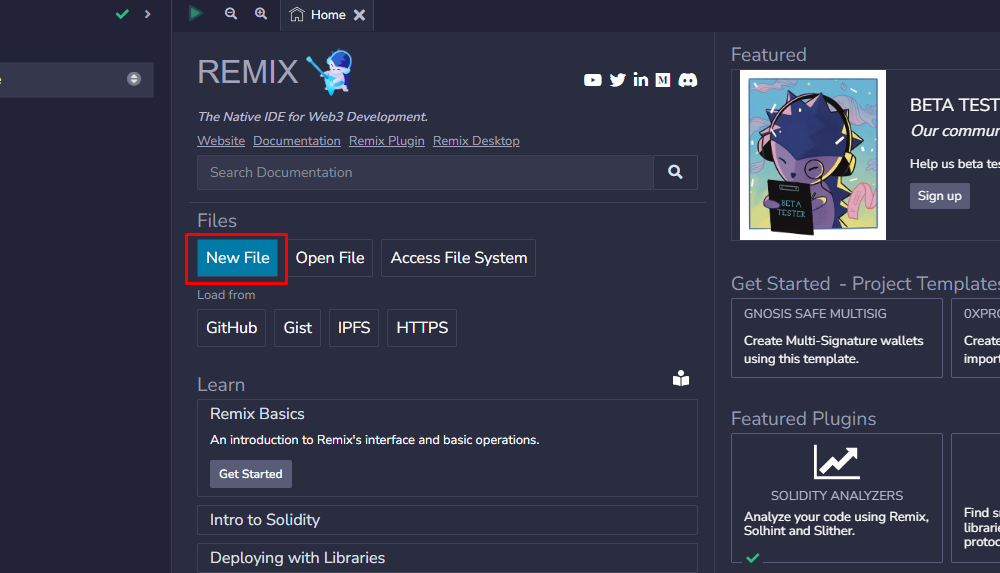This screenshot has height=573, width=1000.
Task: Load from IPFS
Action: (354, 328)
